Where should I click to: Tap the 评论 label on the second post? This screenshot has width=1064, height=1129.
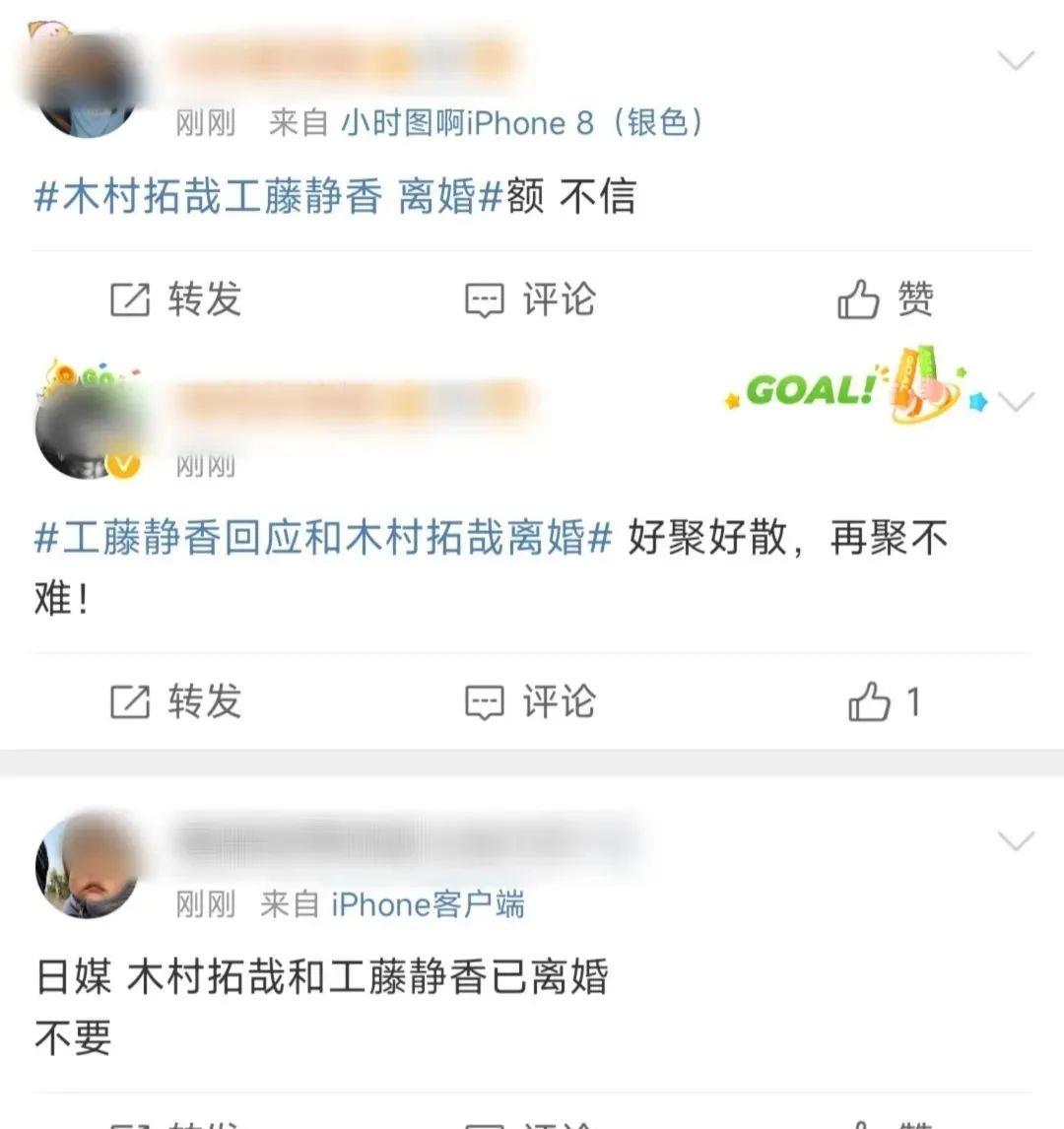point(560,701)
